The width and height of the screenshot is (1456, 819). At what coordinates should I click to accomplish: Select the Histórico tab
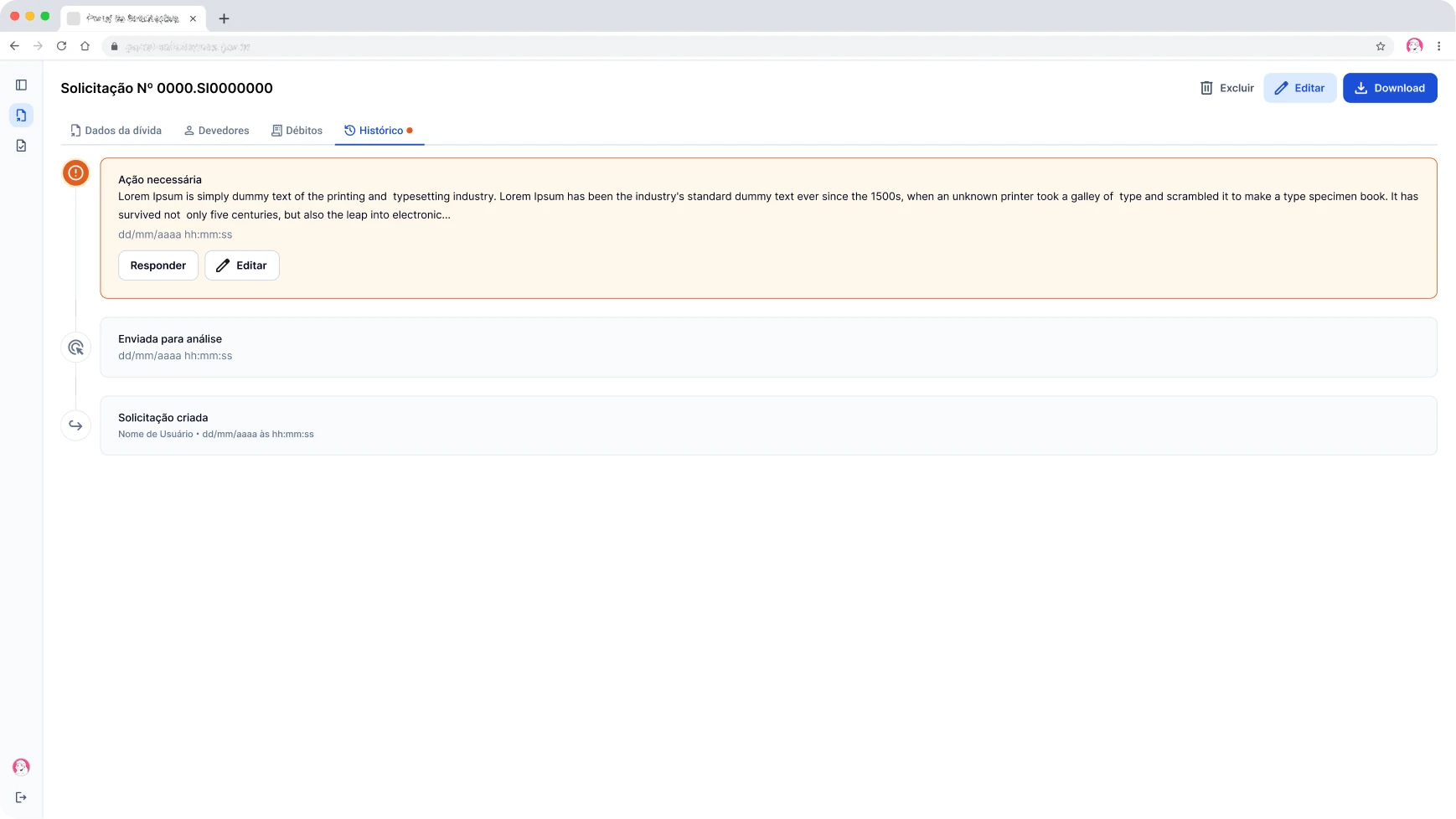379,131
